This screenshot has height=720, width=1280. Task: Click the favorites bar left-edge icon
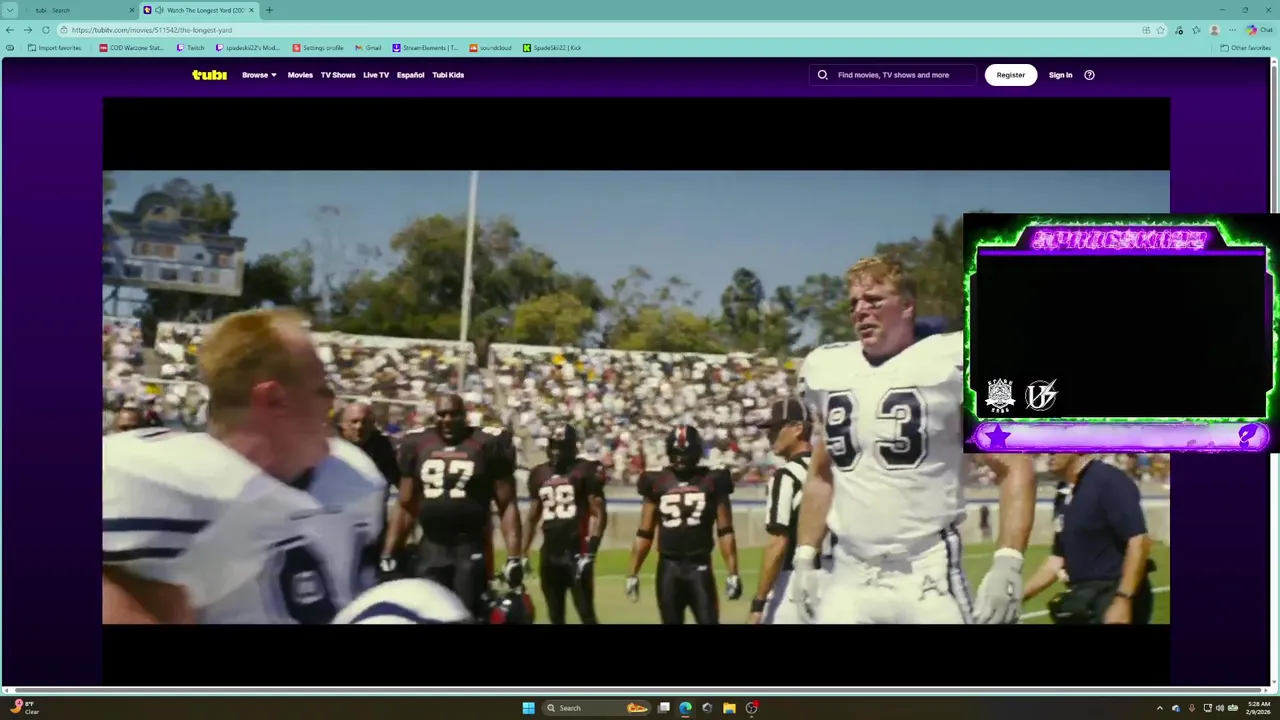point(10,48)
